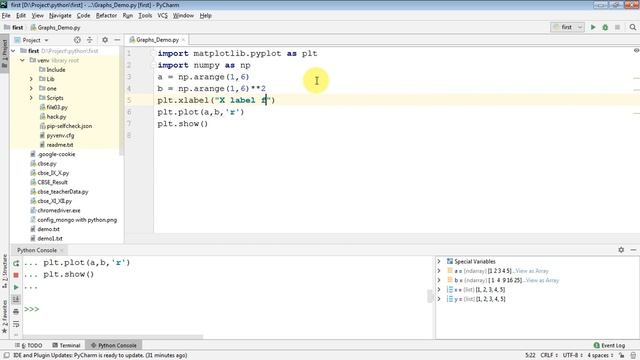Click the Project tree vertical scrollbar
The height and width of the screenshot is (360, 640).
[121, 101]
